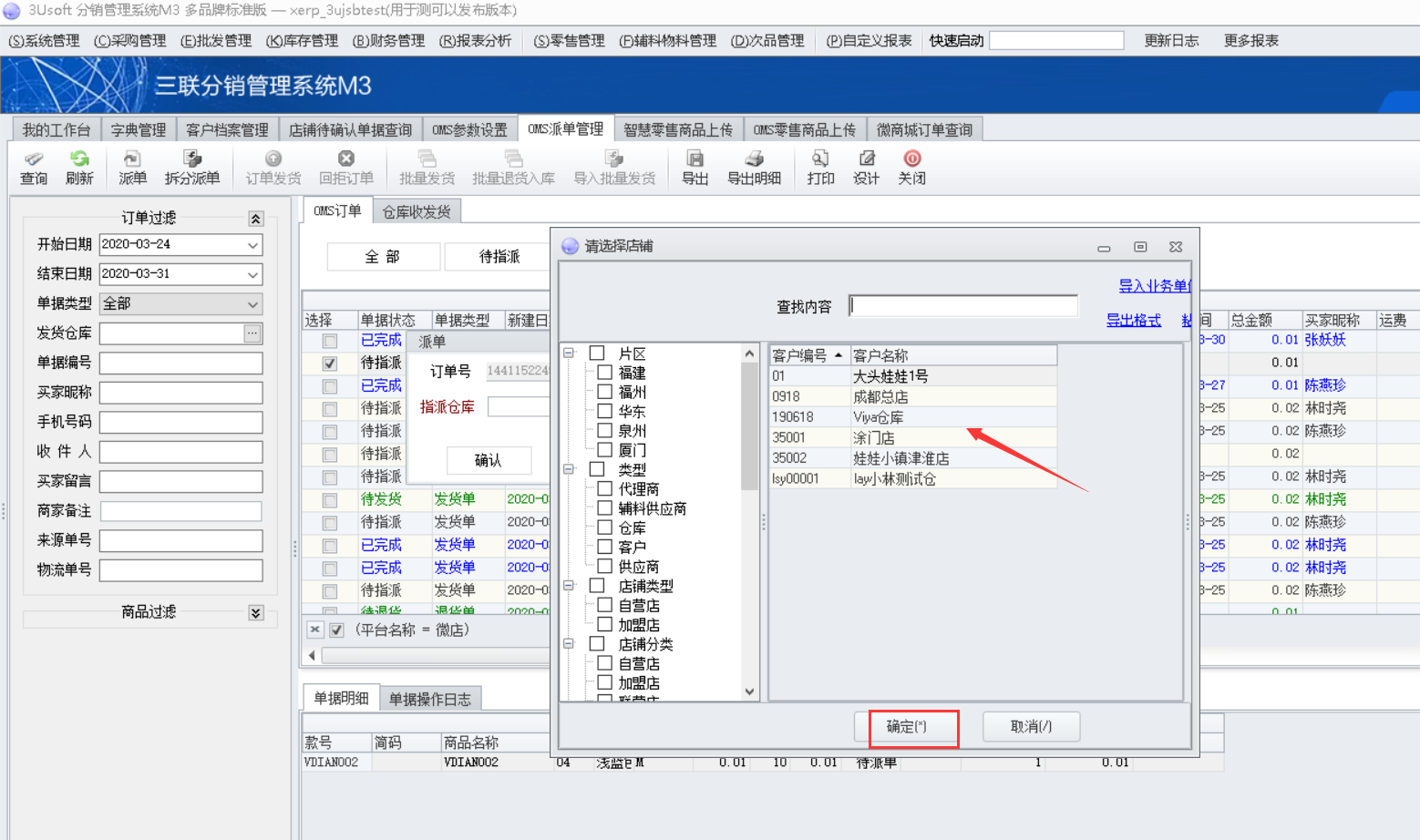The image size is (1420, 840).
Task: Collapse the 店铺分类 tree node
Action: pyautogui.click(x=569, y=644)
